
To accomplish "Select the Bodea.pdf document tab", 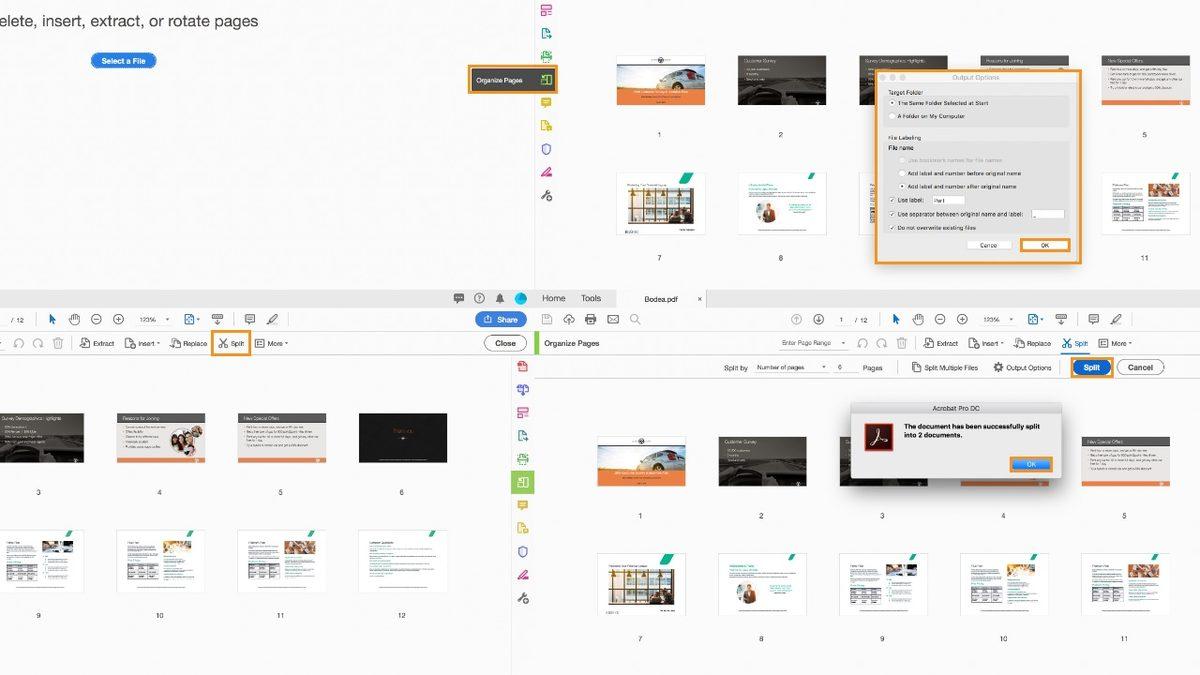I will click(x=659, y=298).
